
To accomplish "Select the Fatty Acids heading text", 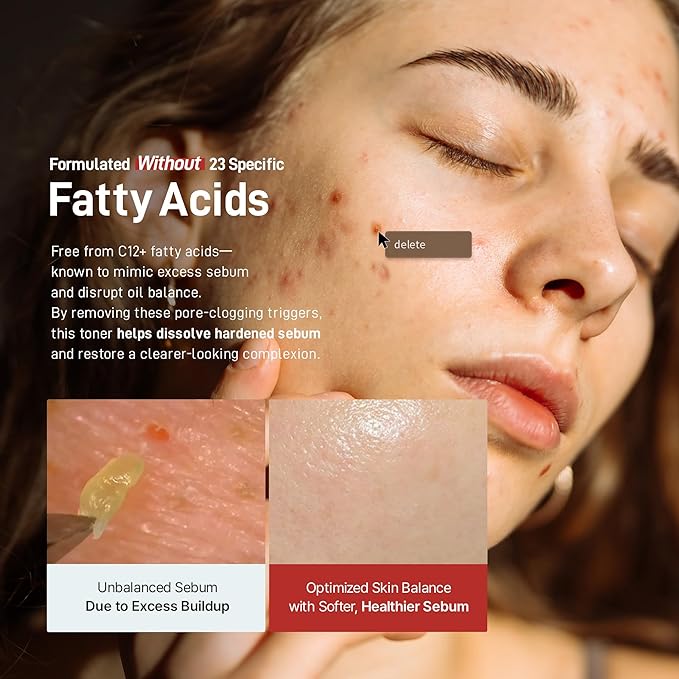I will click(159, 199).
